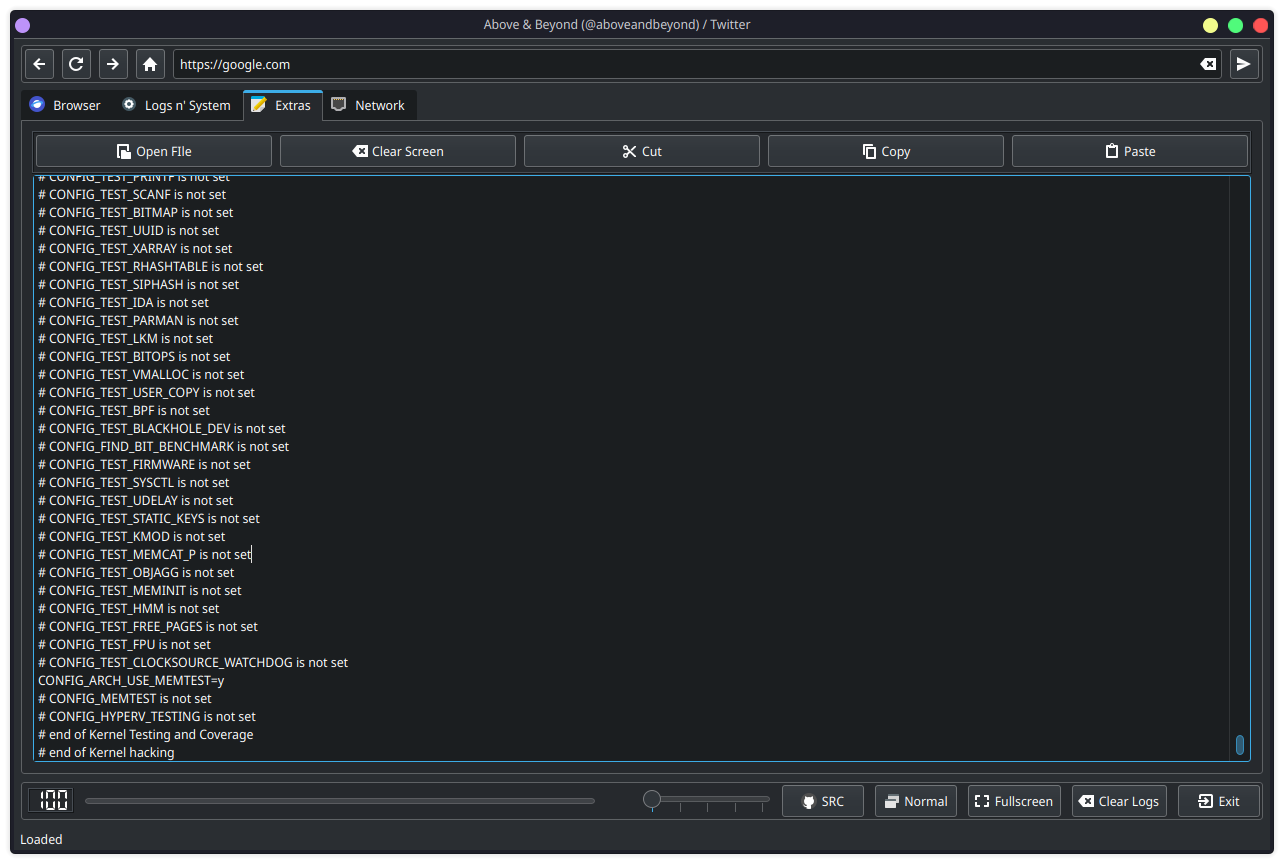
Task: Switch to the Network tab
Action: [369, 105]
